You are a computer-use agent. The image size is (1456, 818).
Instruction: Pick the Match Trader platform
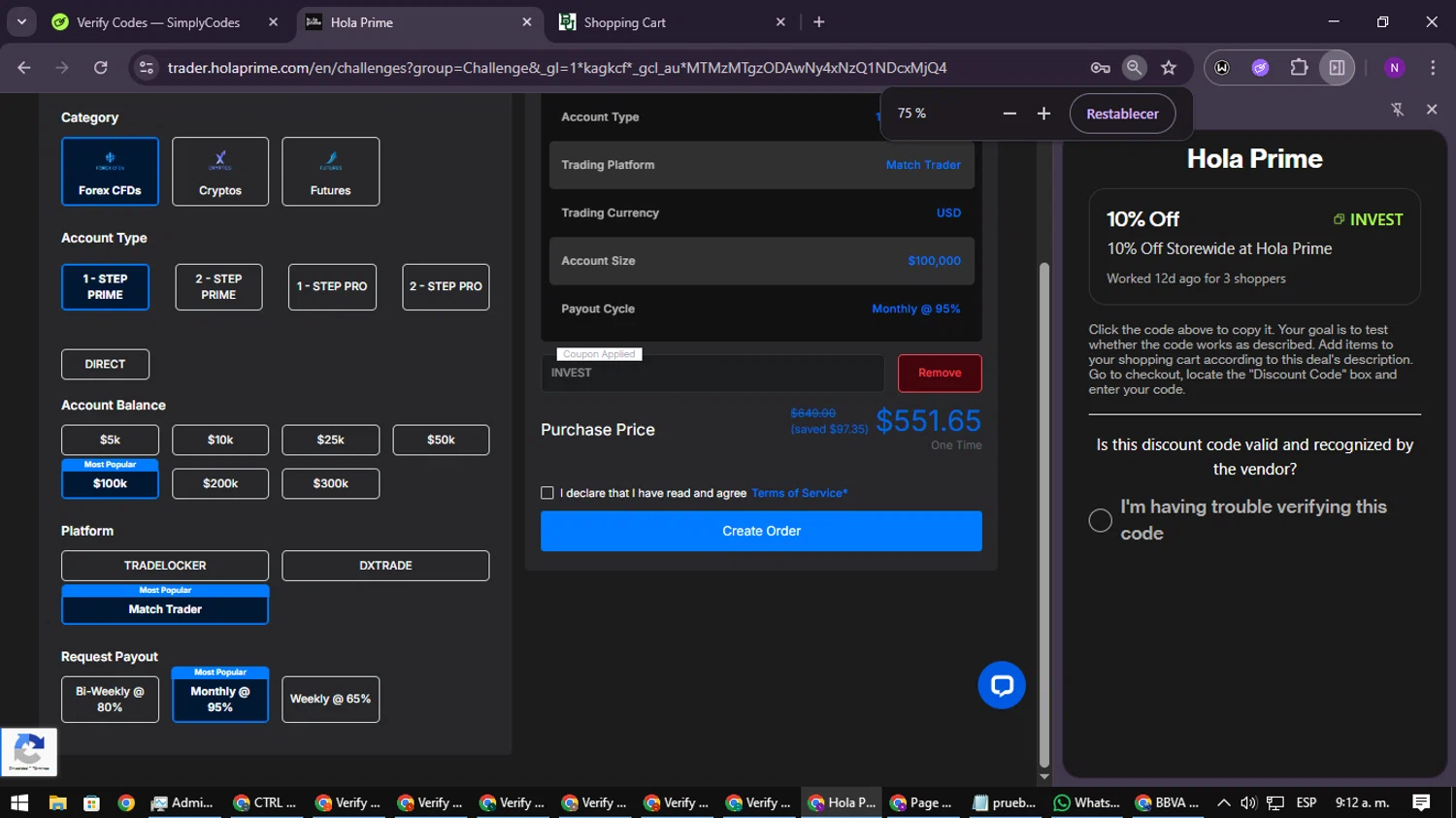pyautogui.click(x=165, y=609)
